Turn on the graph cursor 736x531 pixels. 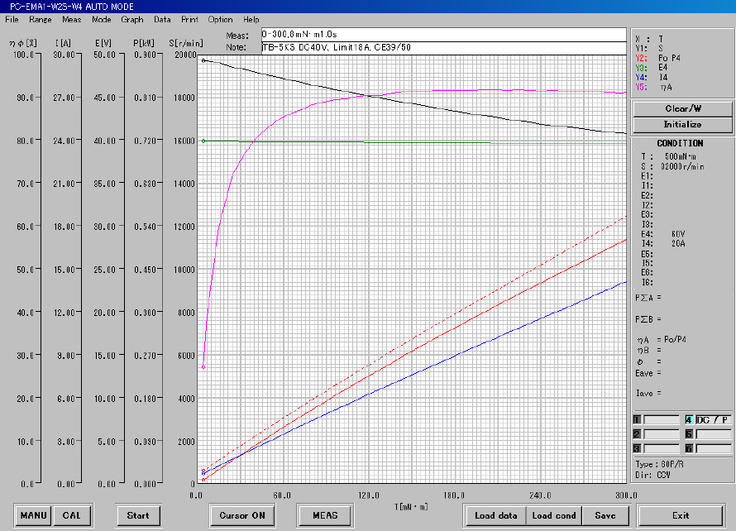[x=243, y=515]
